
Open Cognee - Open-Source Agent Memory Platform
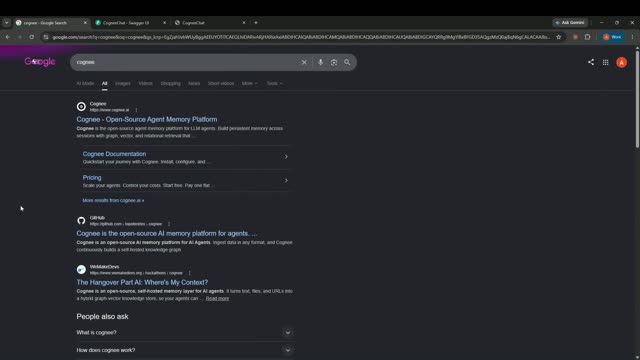pyautogui.click(x=147, y=120)
